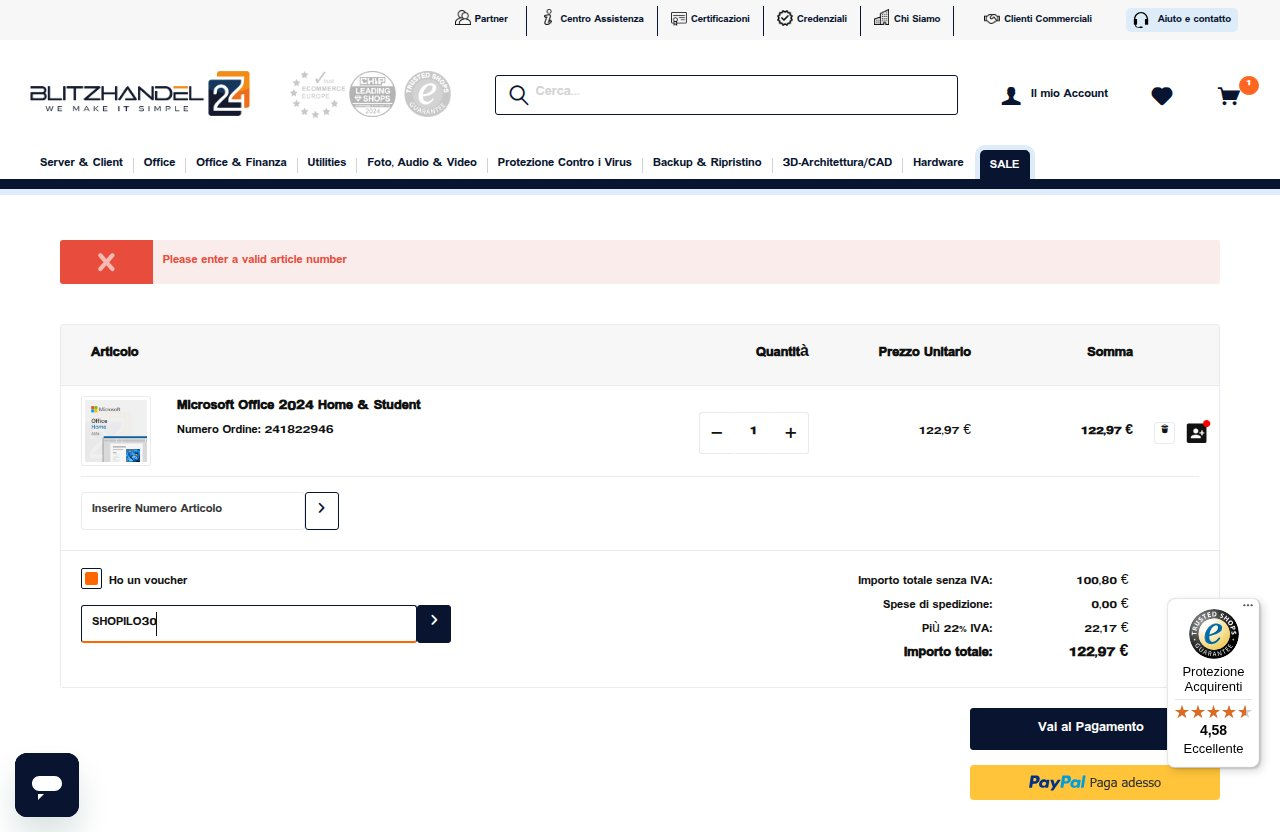The image size is (1280, 832).
Task: Open Protezione Contro i Virus menu
Action: [x=564, y=162]
